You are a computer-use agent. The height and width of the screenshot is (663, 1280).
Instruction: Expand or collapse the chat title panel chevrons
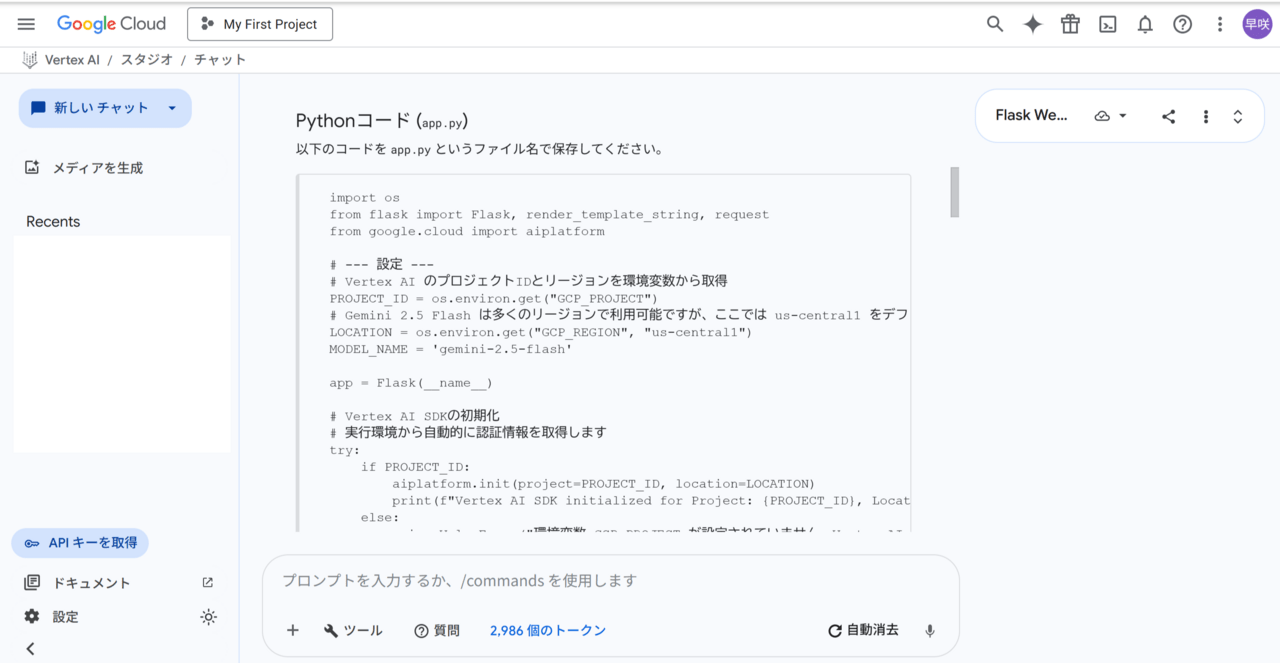coord(1237,116)
